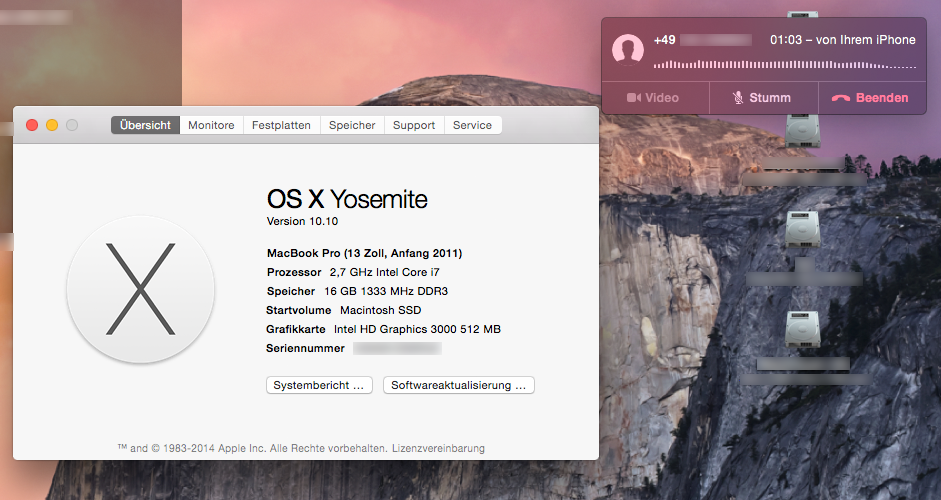Image resolution: width=941 pixels, height=500 pixels.
Task: Click the OS X Yosemite title
Action: coord(347,199)
